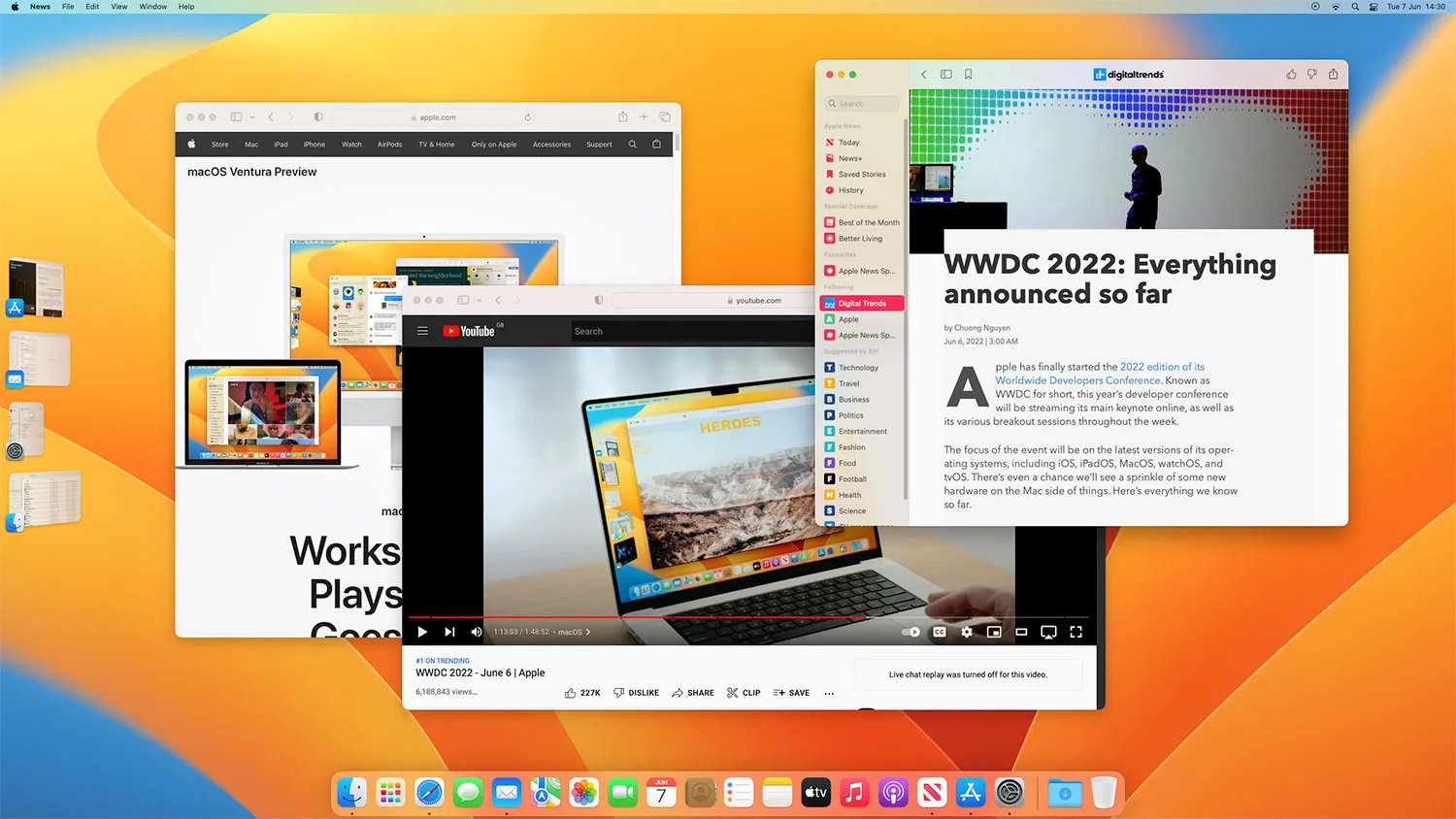Open the more actions ellipsis under the video
Viewport: 1456px width, 819px height.
[828, 692]
